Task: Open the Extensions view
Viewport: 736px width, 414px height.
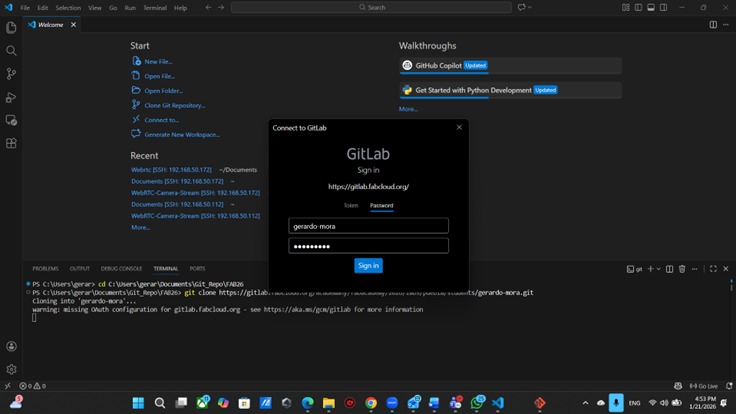Action: click(11, 143)
